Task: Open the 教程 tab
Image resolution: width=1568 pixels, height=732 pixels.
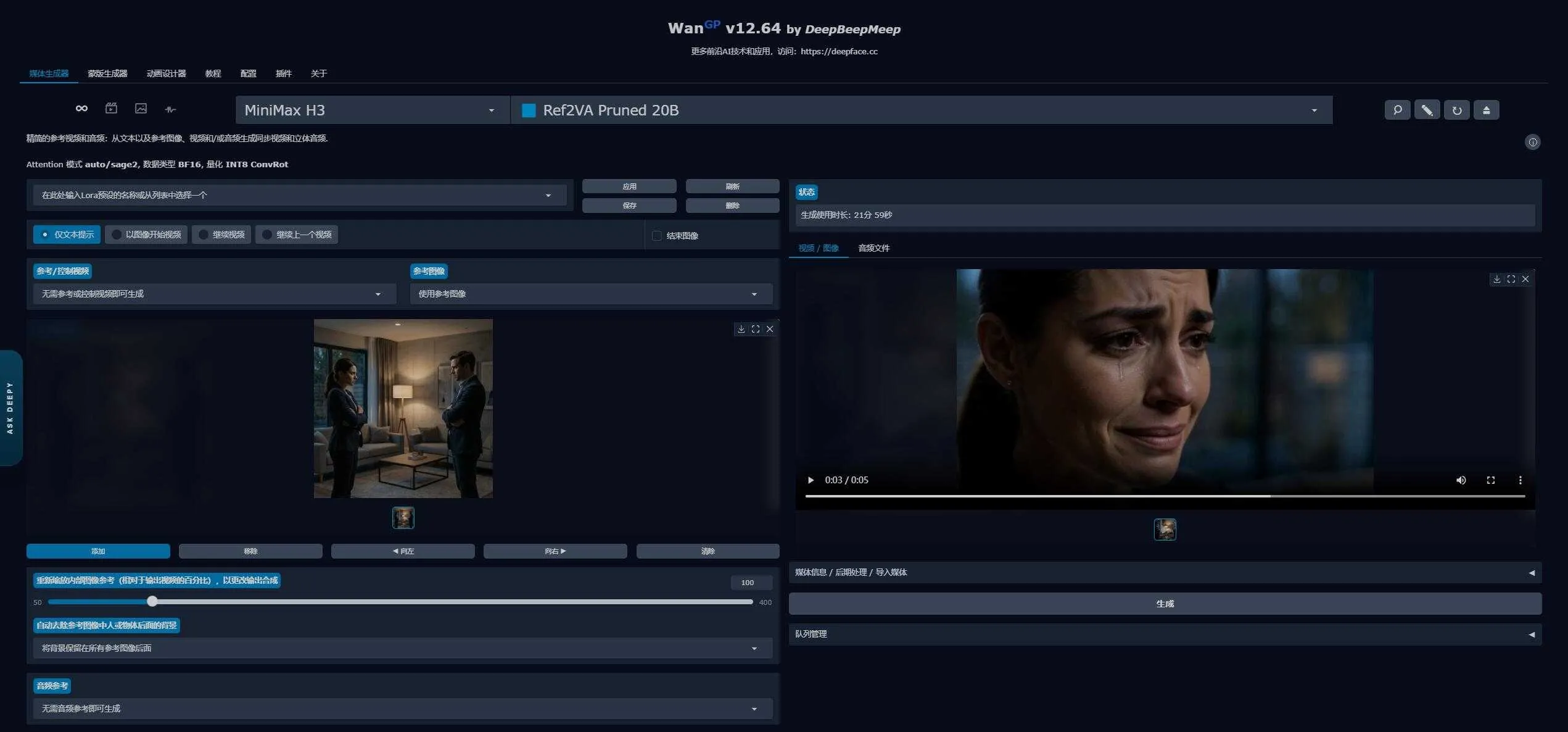Action: [x=213, y=73]
